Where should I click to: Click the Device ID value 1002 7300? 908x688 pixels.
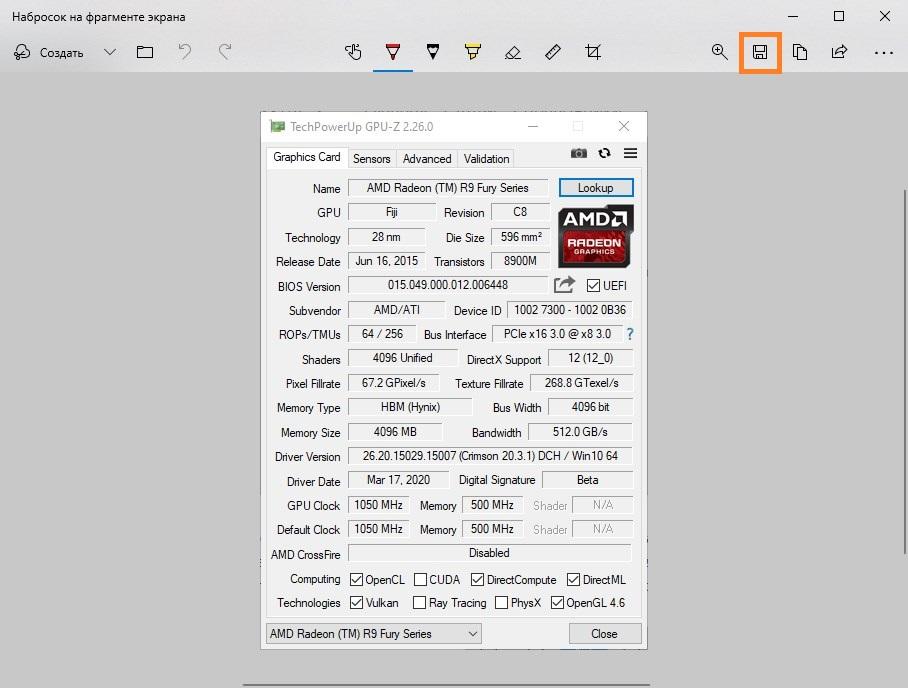pyautogui.click(x=570, y=310)
